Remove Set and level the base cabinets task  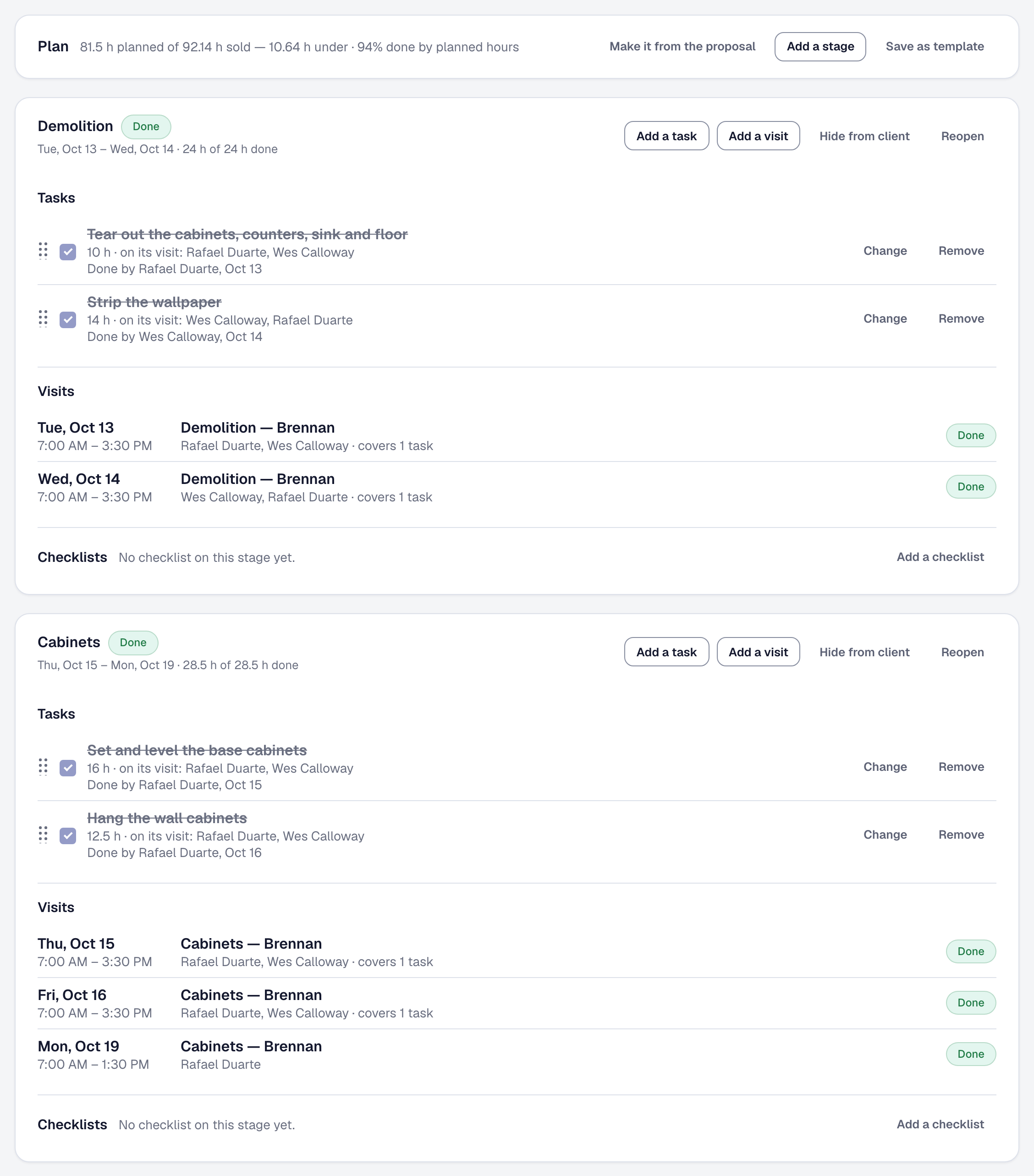961,767
